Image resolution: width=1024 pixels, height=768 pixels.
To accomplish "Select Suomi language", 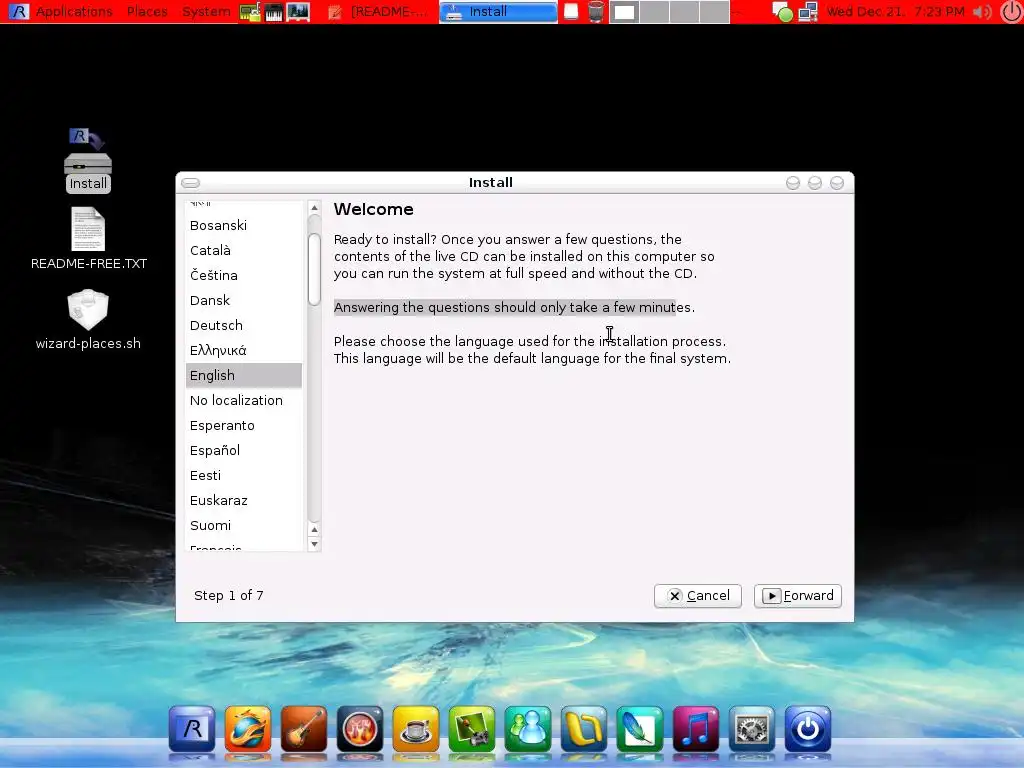I will point(244,526).
